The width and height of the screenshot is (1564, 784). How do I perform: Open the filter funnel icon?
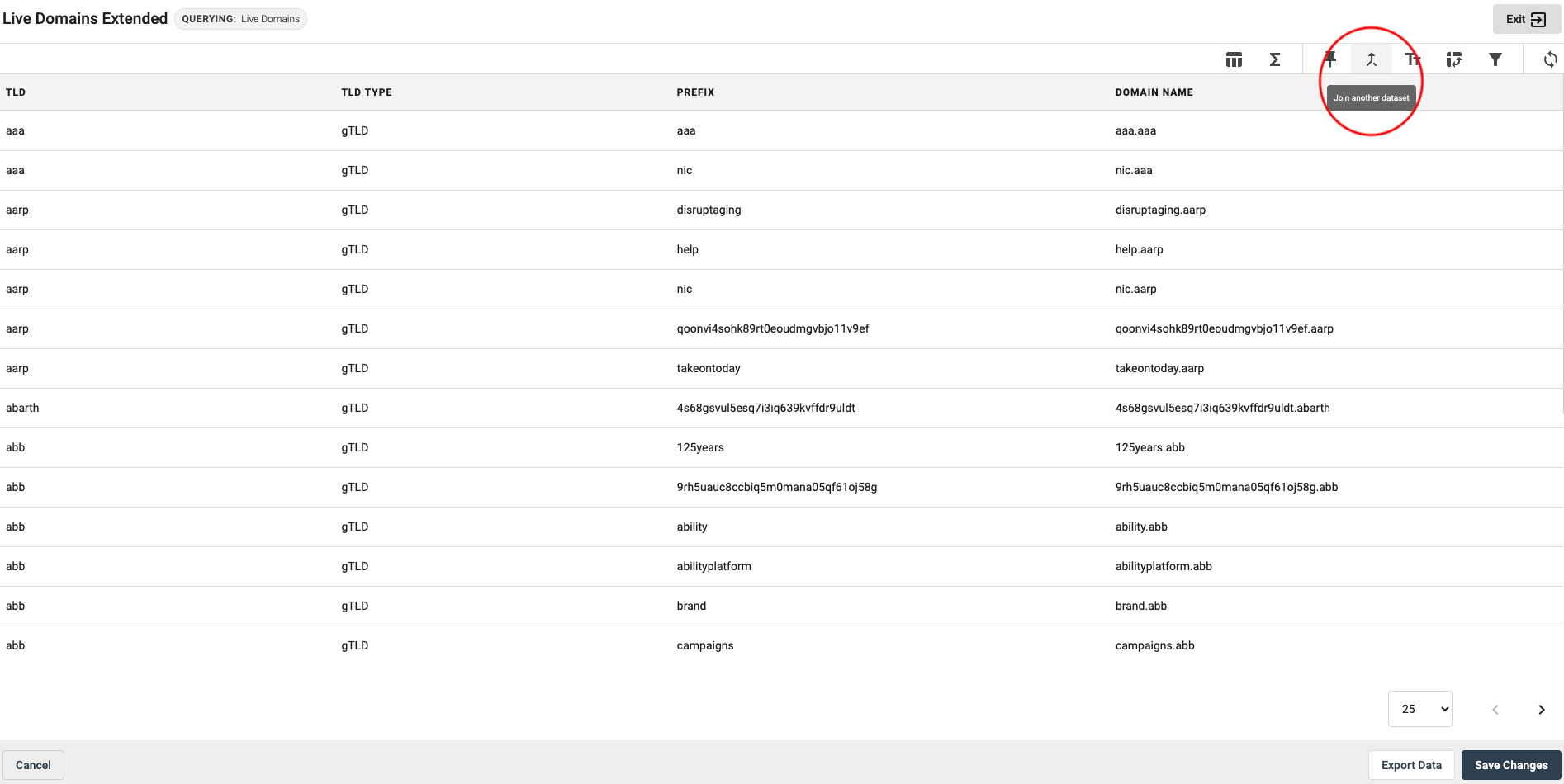tap(1495, 59)
